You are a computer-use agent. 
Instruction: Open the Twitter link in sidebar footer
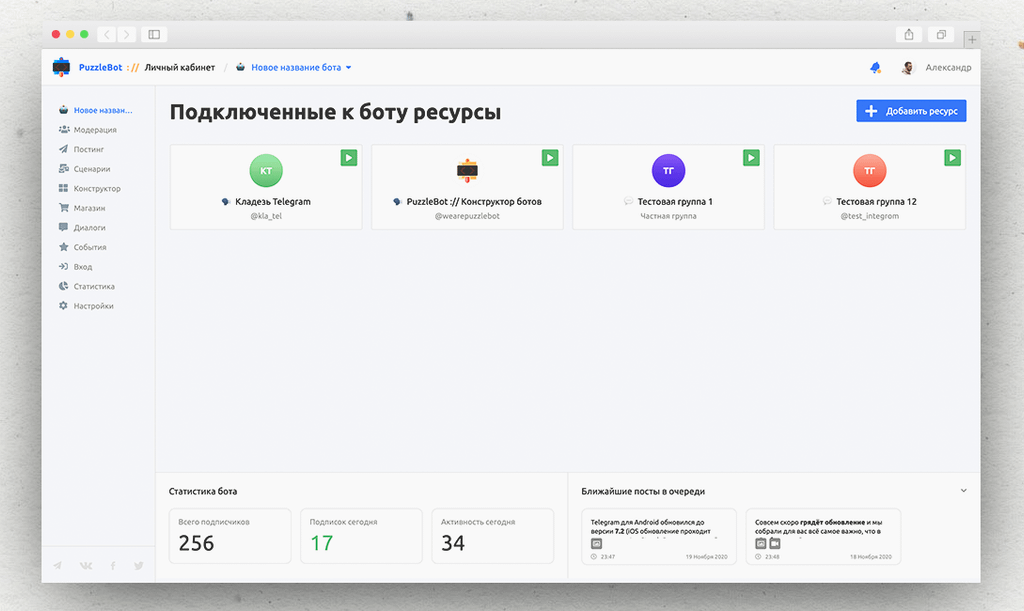(138, 565)
